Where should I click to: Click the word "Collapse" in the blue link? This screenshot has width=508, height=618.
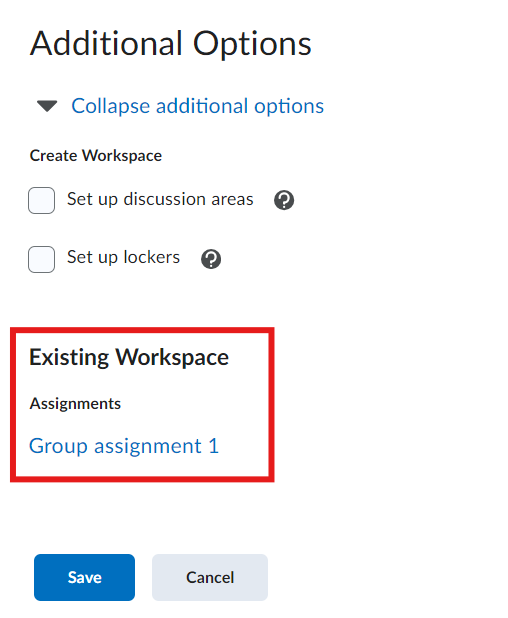[x=111, y=106]
